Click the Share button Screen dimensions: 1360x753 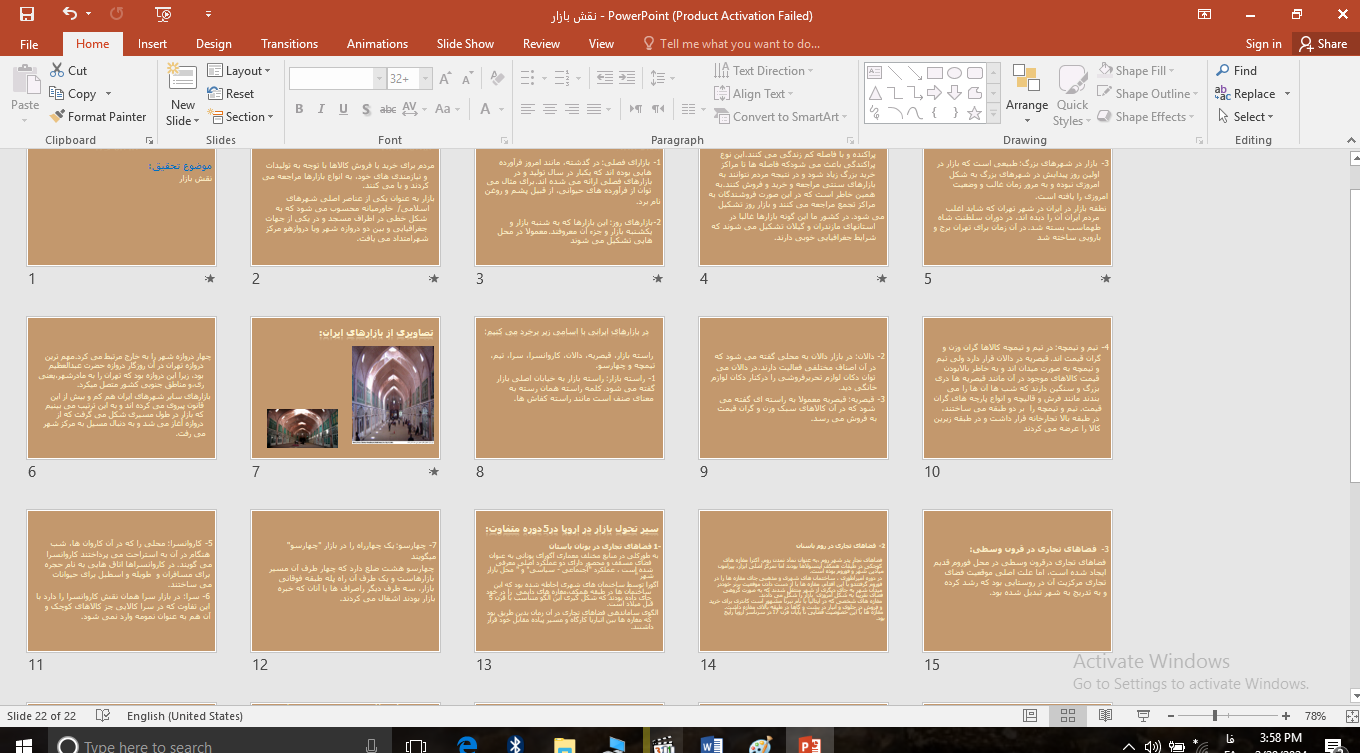[x=1322, y=44]
